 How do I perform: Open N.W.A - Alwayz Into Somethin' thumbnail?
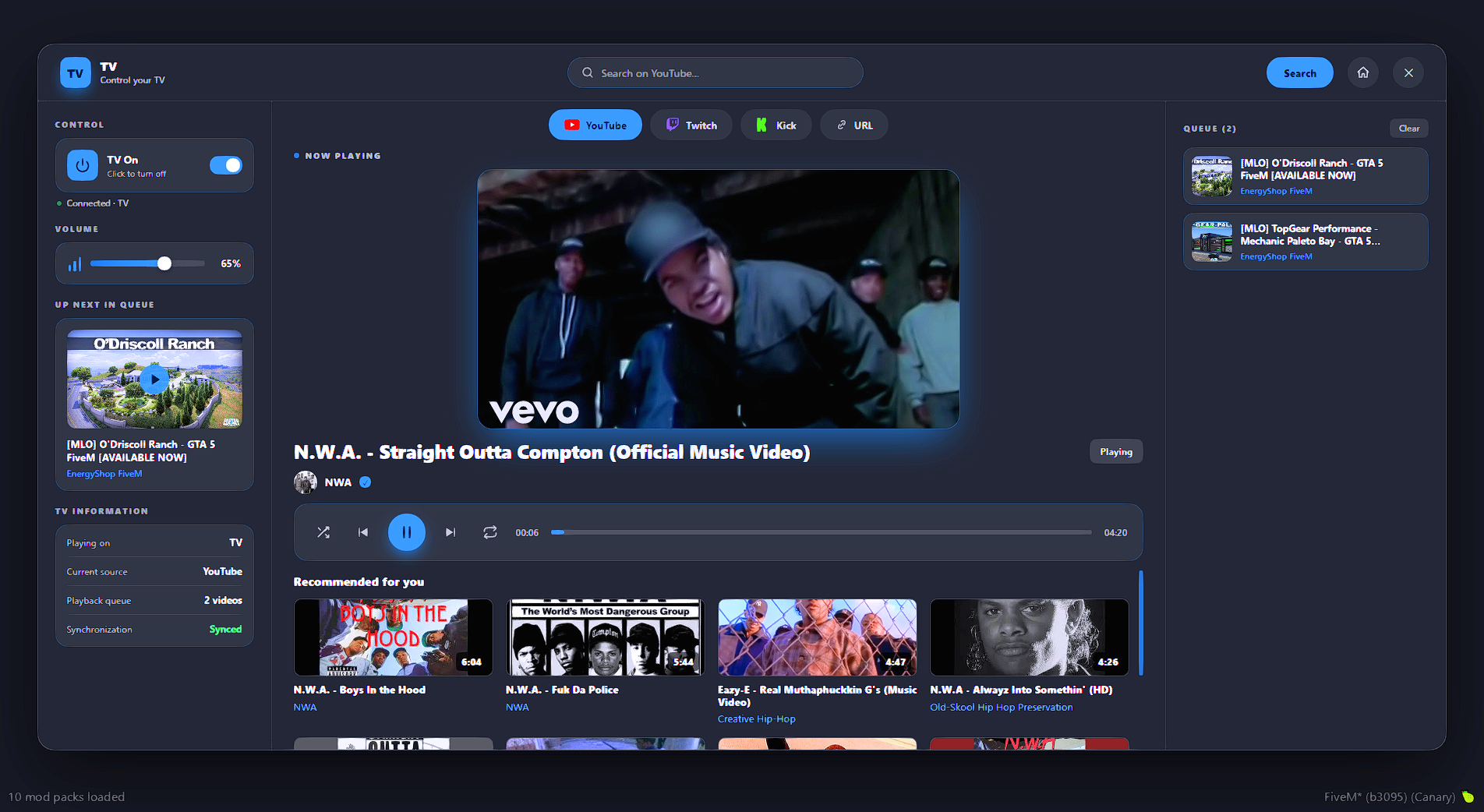[x=1030, y=637]
